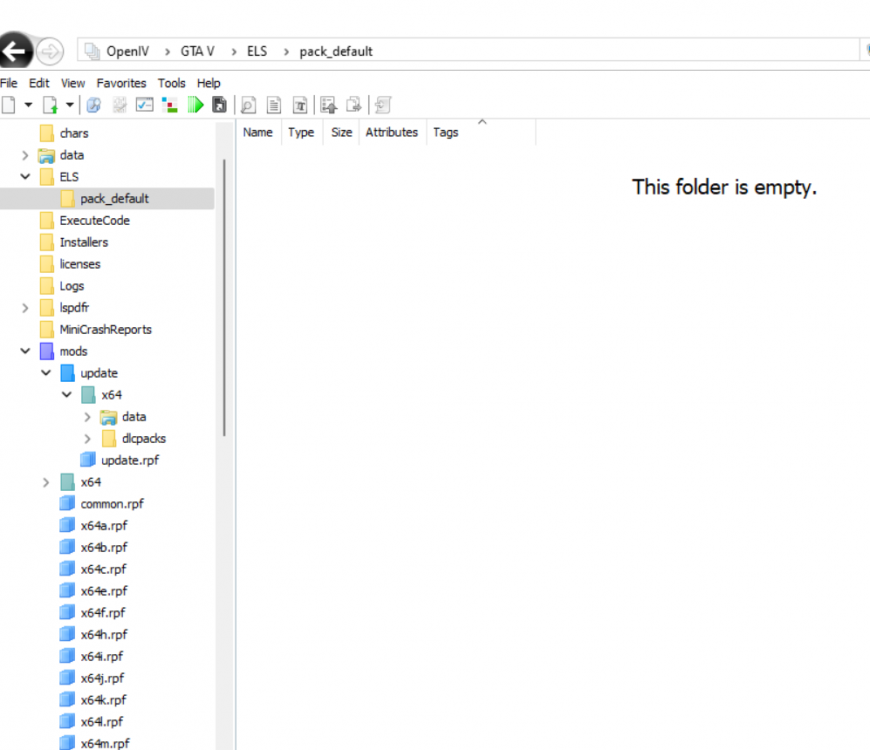This screenshot has height=750, width=870.
Task: Open the Tools menu
Action: tap(171, 83)
